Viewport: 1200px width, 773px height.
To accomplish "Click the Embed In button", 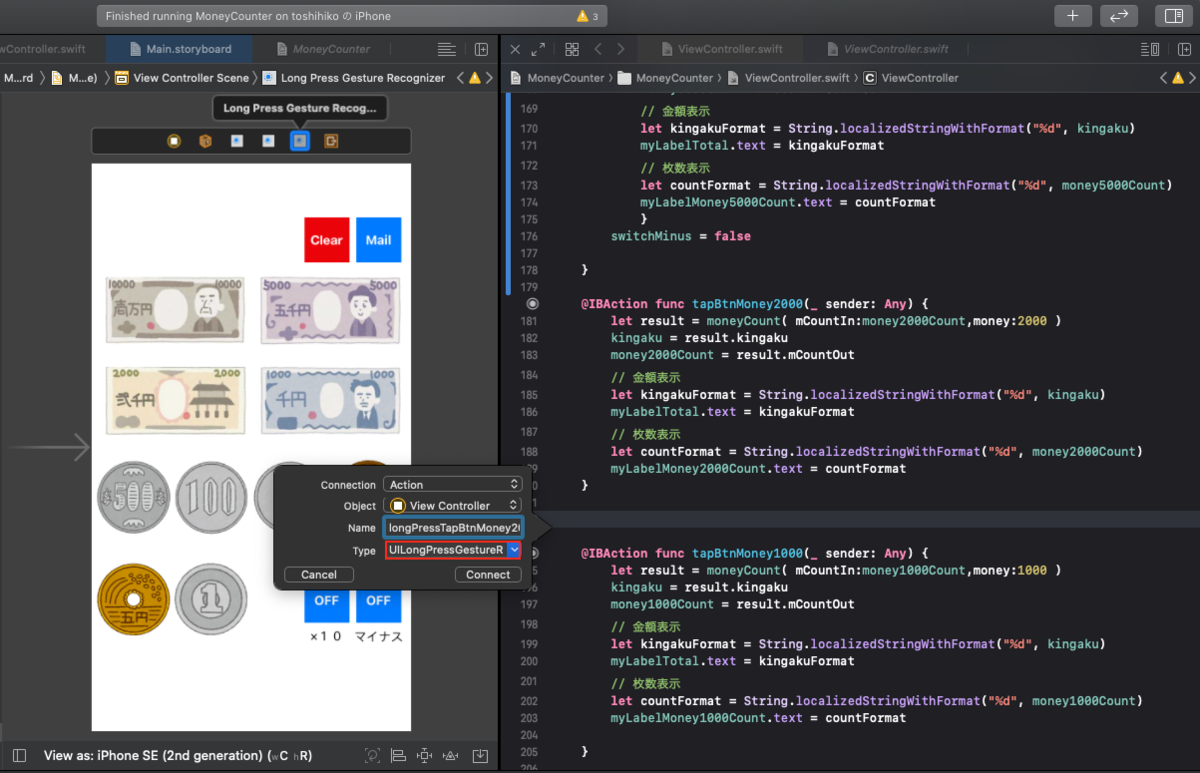I will pos(480,755).
